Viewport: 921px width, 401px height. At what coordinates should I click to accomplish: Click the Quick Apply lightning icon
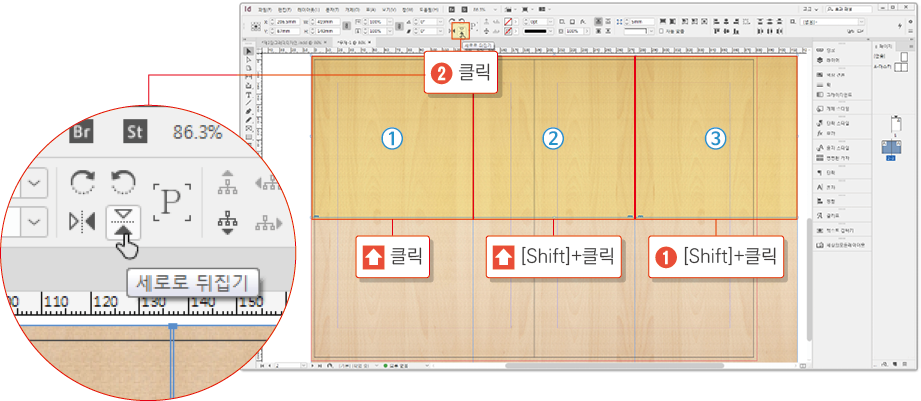point(900,26)
